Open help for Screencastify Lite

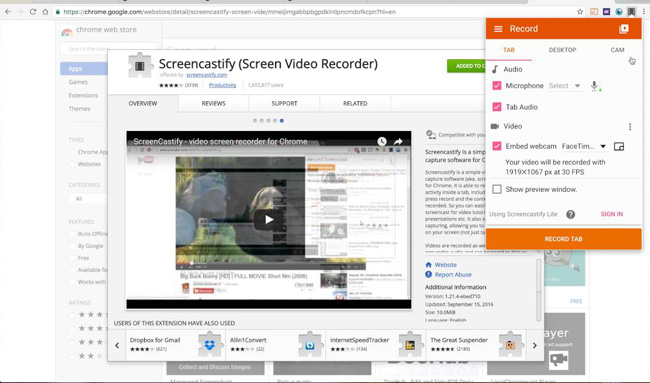pos(571,214)
